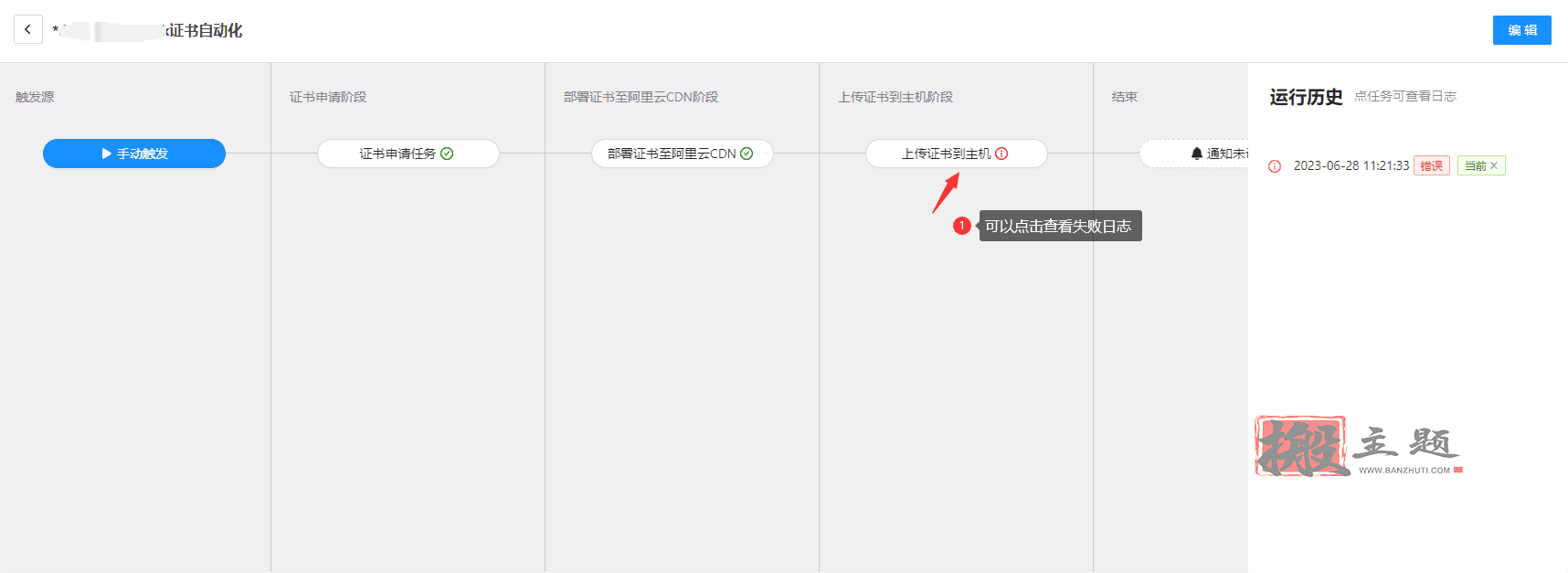
Task: Click the red error icon in run history
Action: point(1275,166)
